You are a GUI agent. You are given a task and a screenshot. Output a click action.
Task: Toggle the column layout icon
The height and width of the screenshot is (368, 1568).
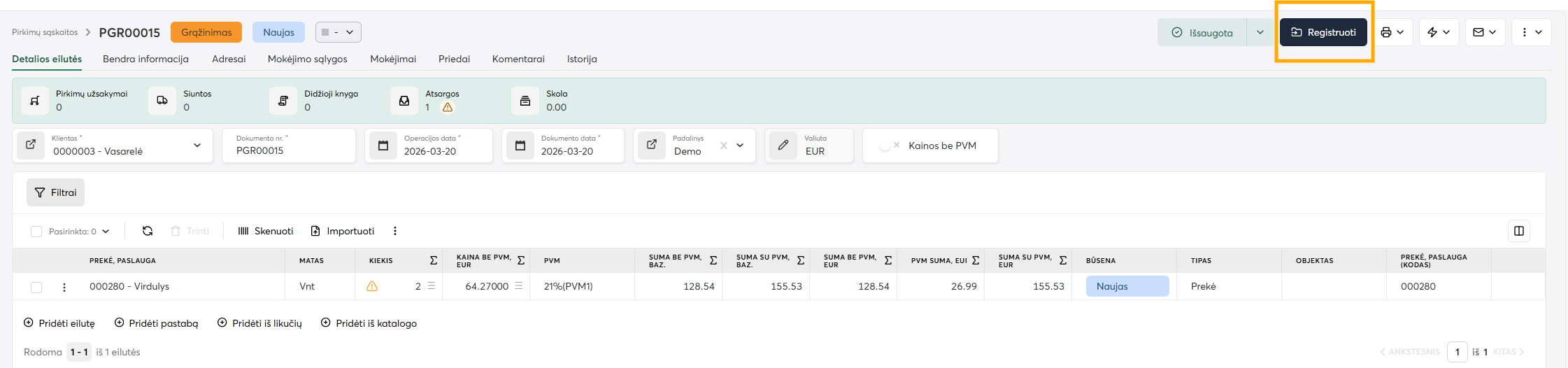coord(1518,231)
